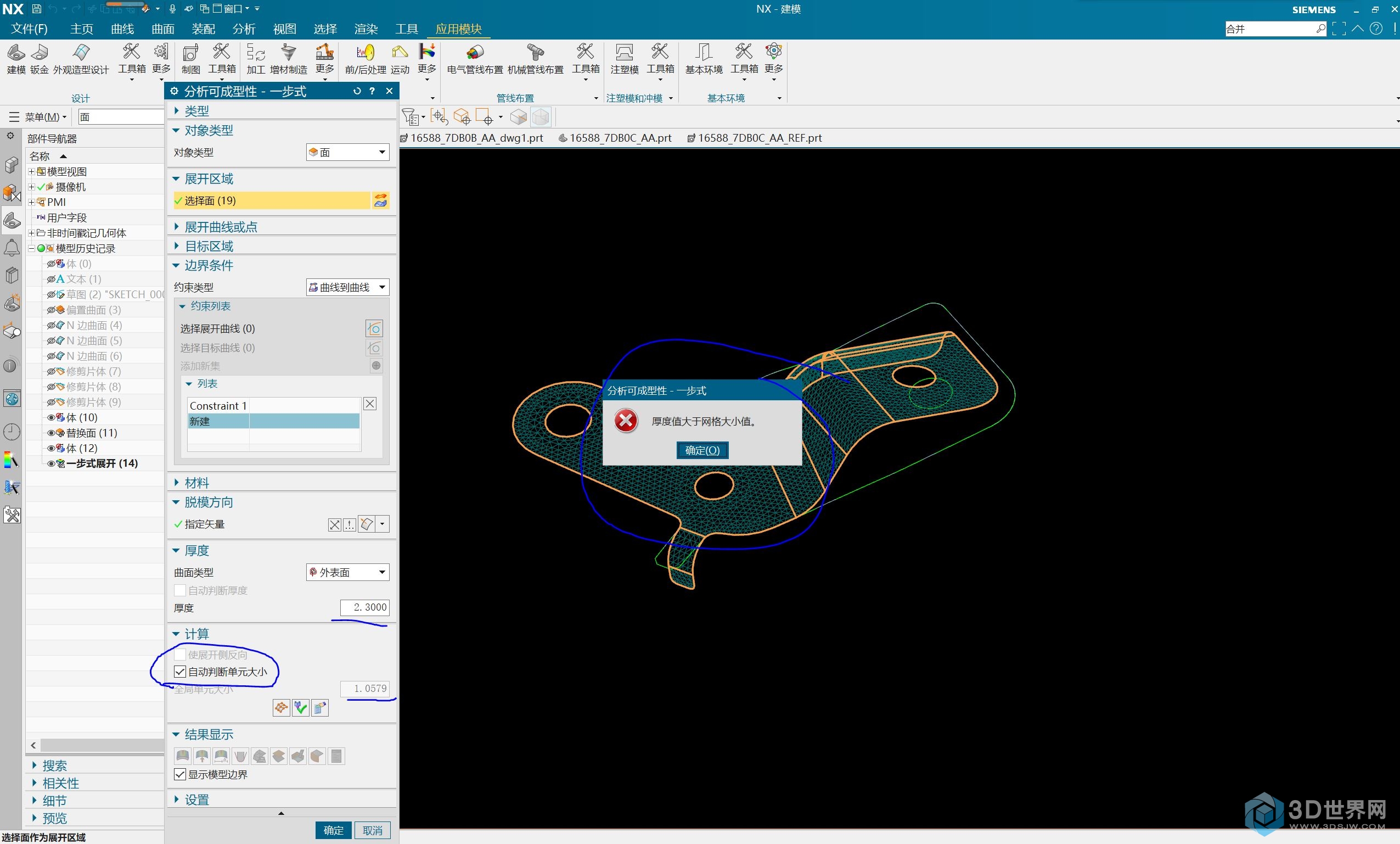Click the confirm button in error dialog
1400x844 pixels.
pyautogui.click(x=700, y=449)
